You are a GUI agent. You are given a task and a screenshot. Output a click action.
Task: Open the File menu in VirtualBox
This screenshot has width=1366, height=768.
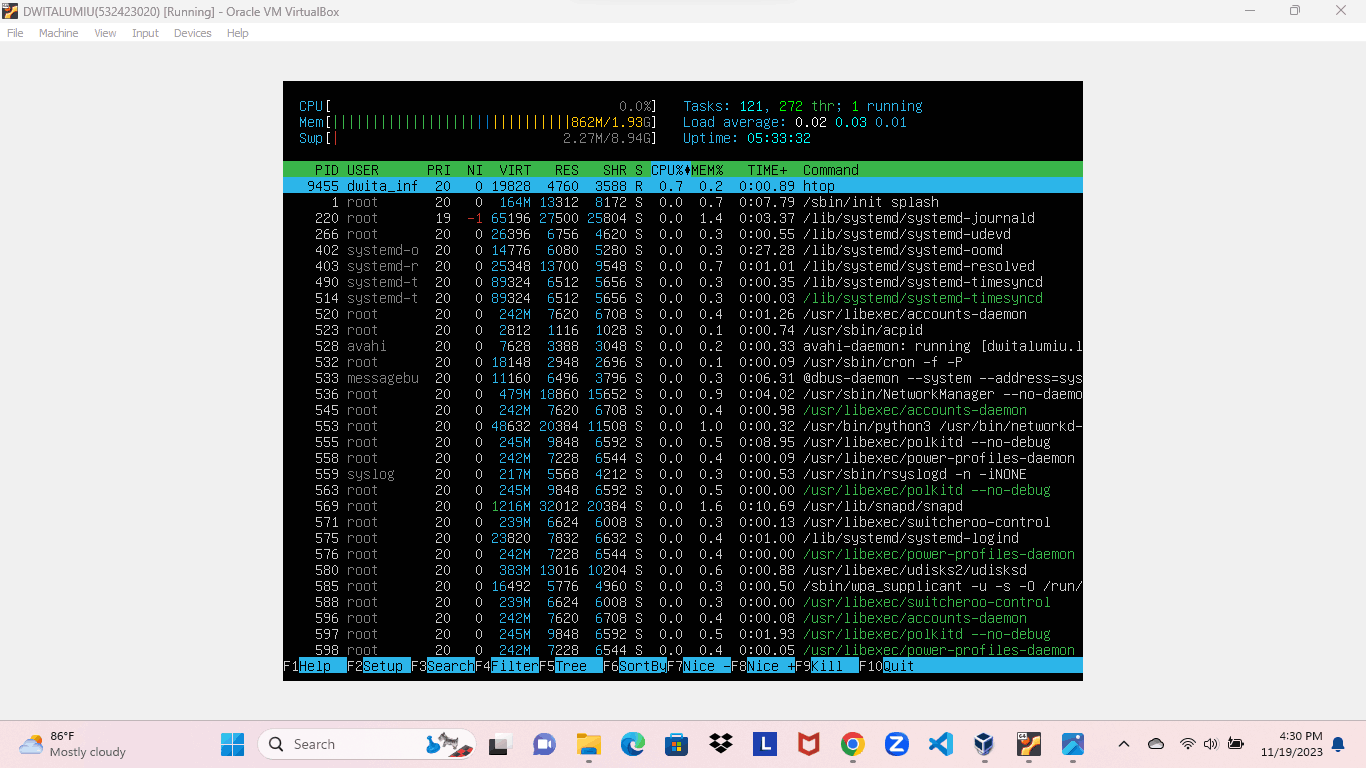[x=15, y=33]
